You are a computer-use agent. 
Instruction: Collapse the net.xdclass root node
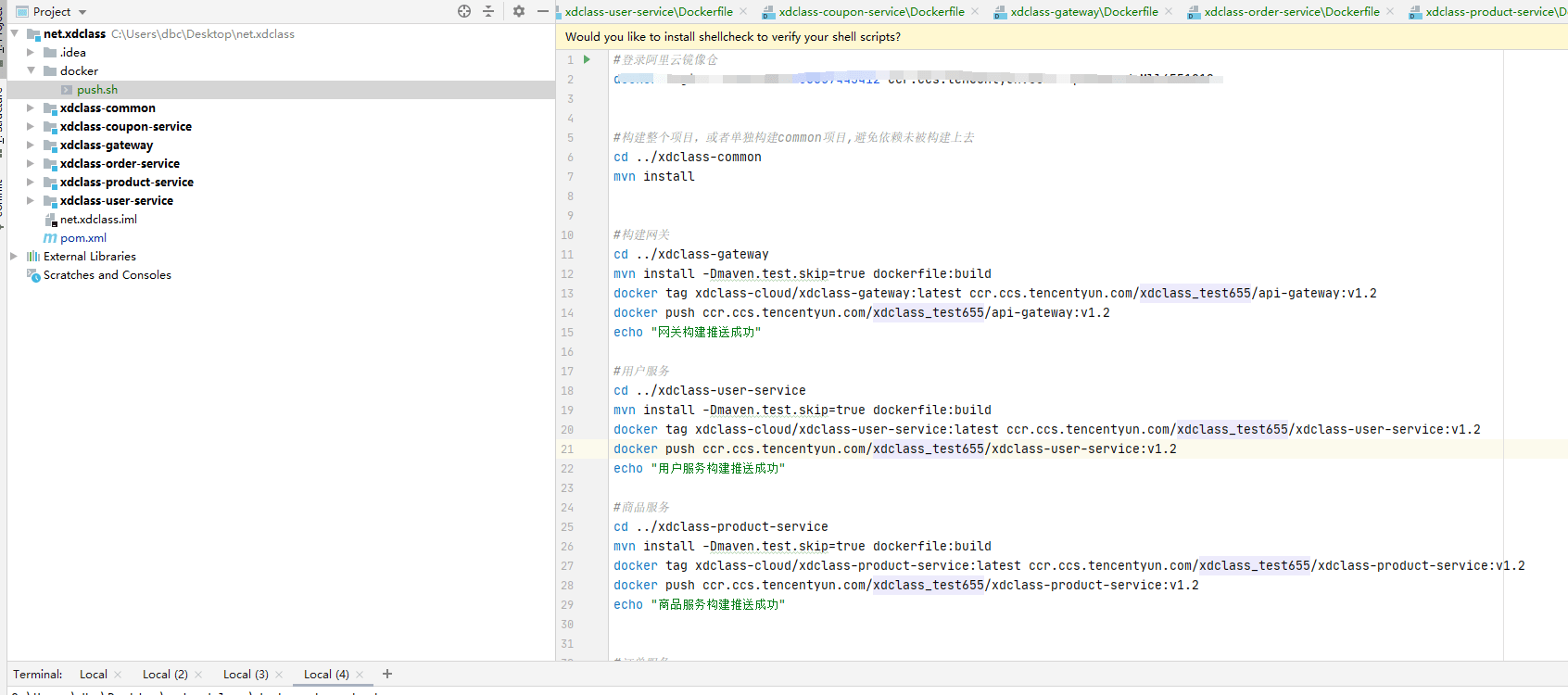[x=14, y=34]
